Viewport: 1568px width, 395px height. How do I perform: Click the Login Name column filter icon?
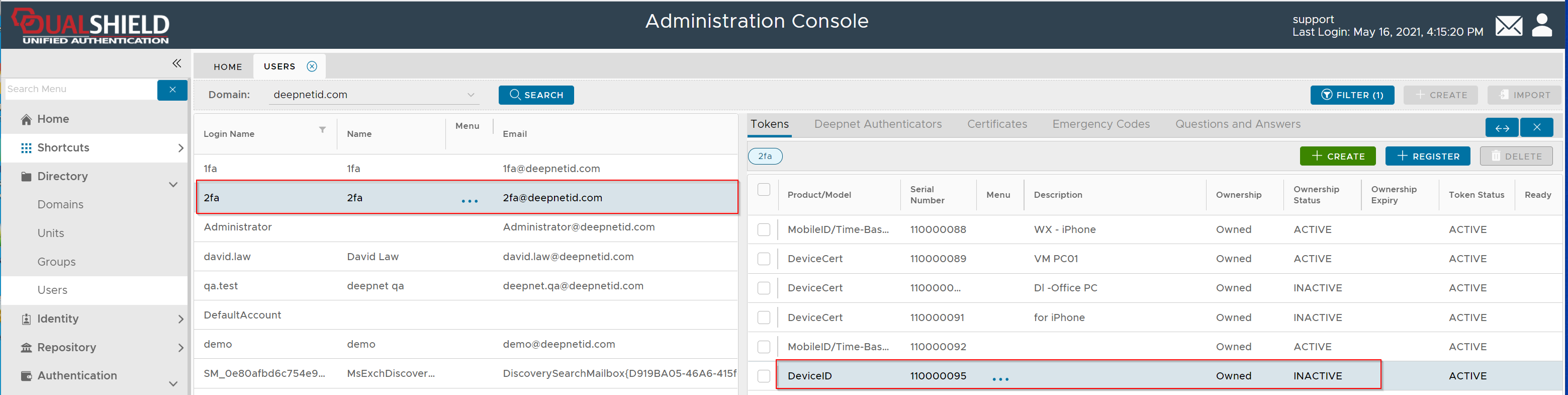click(322, 130)
